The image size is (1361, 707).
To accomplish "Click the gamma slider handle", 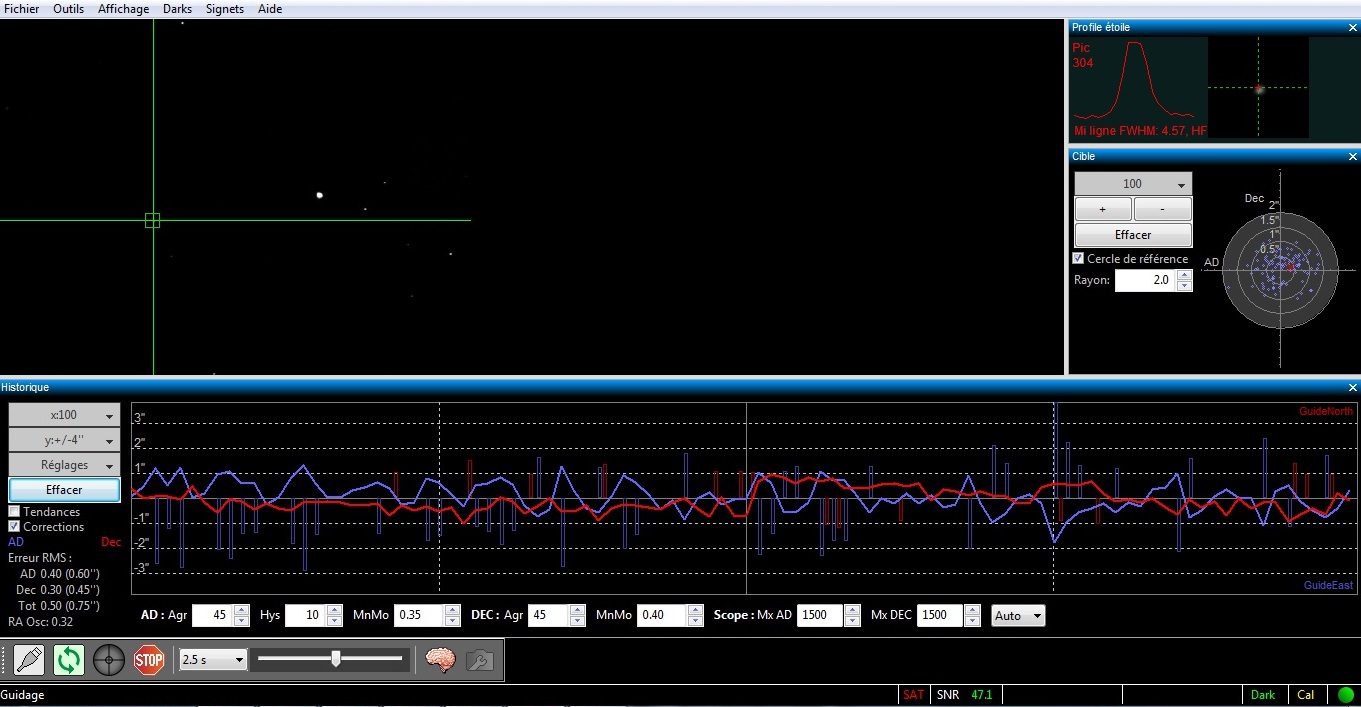I will (336, 658).
